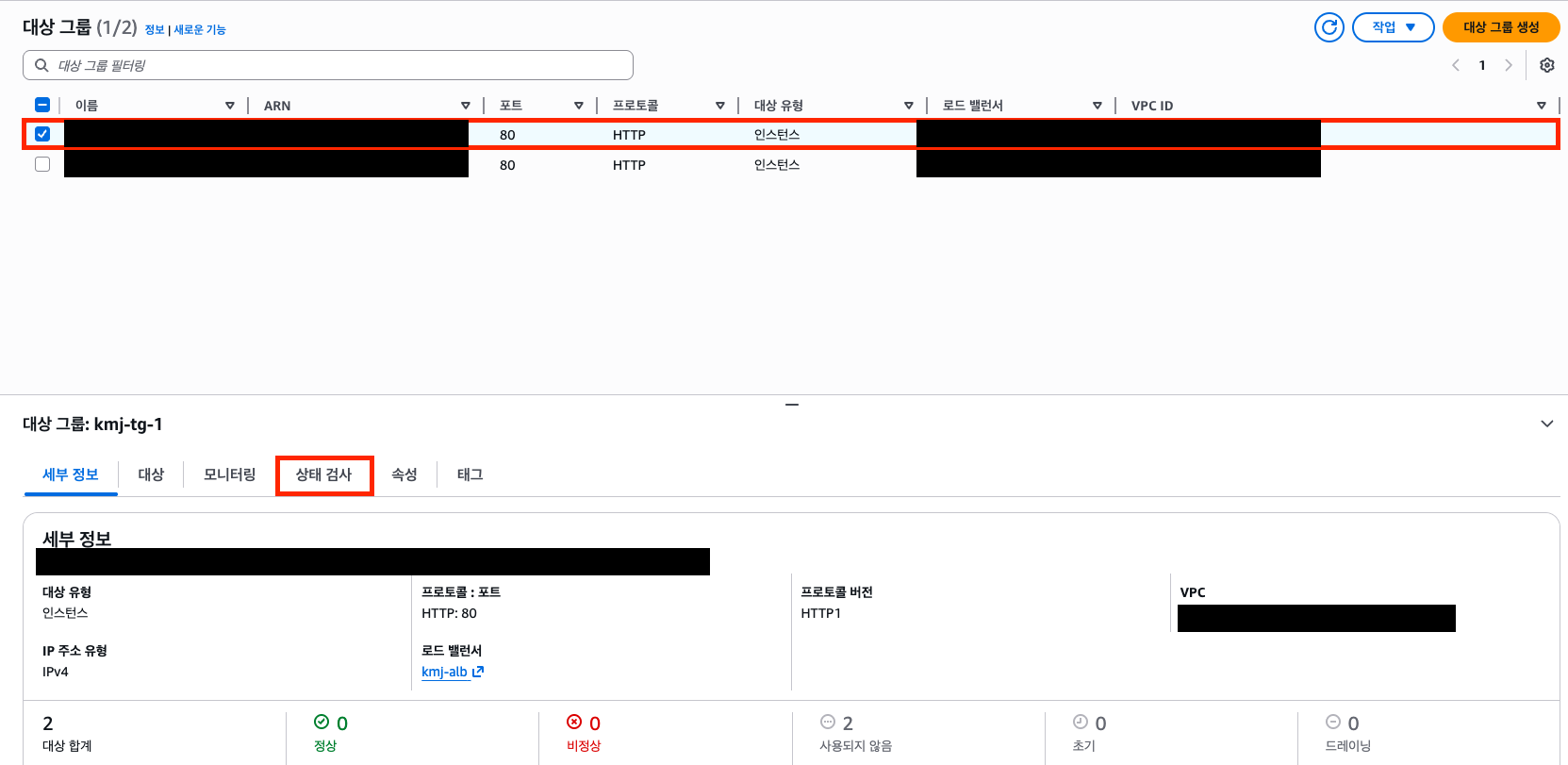Sort by the ARN column arrow
Viewport: 1568px width, 765px height.
pos(465,106)
